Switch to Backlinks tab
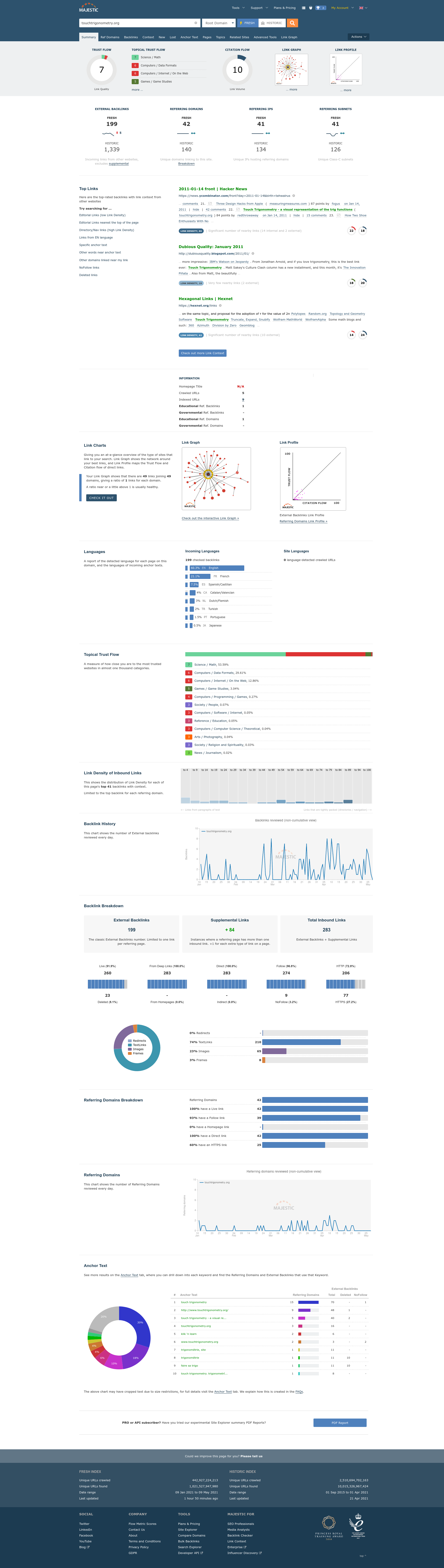This screenshot has width=444, height=1568. [131, 37]
